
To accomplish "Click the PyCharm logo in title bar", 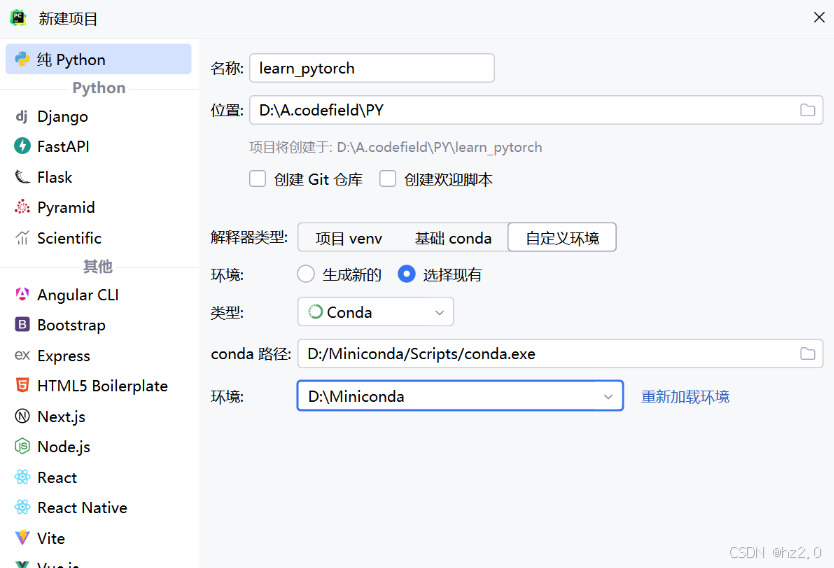I will coord(18,18).
